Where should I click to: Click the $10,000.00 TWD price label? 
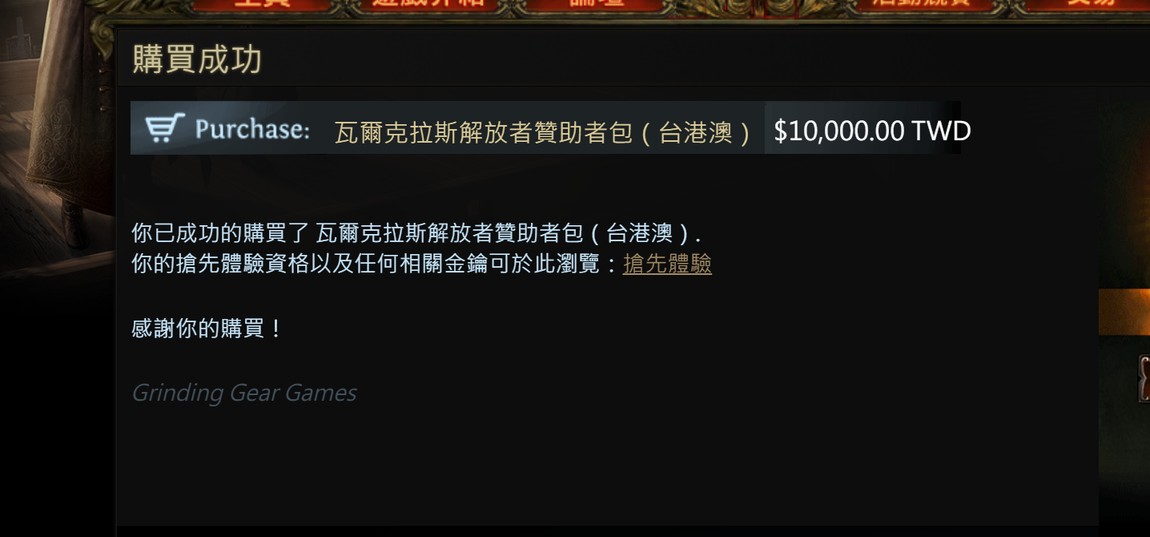[x=872, y=131]
